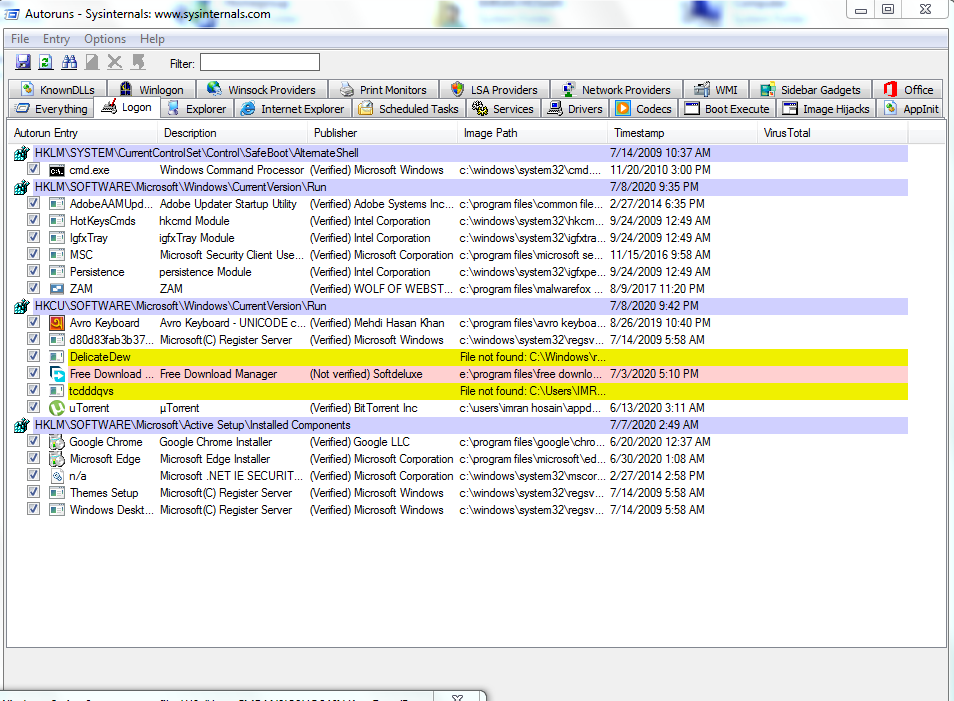Sort by VirusTotal column header
954x701 pixels.
coord(833,133)
